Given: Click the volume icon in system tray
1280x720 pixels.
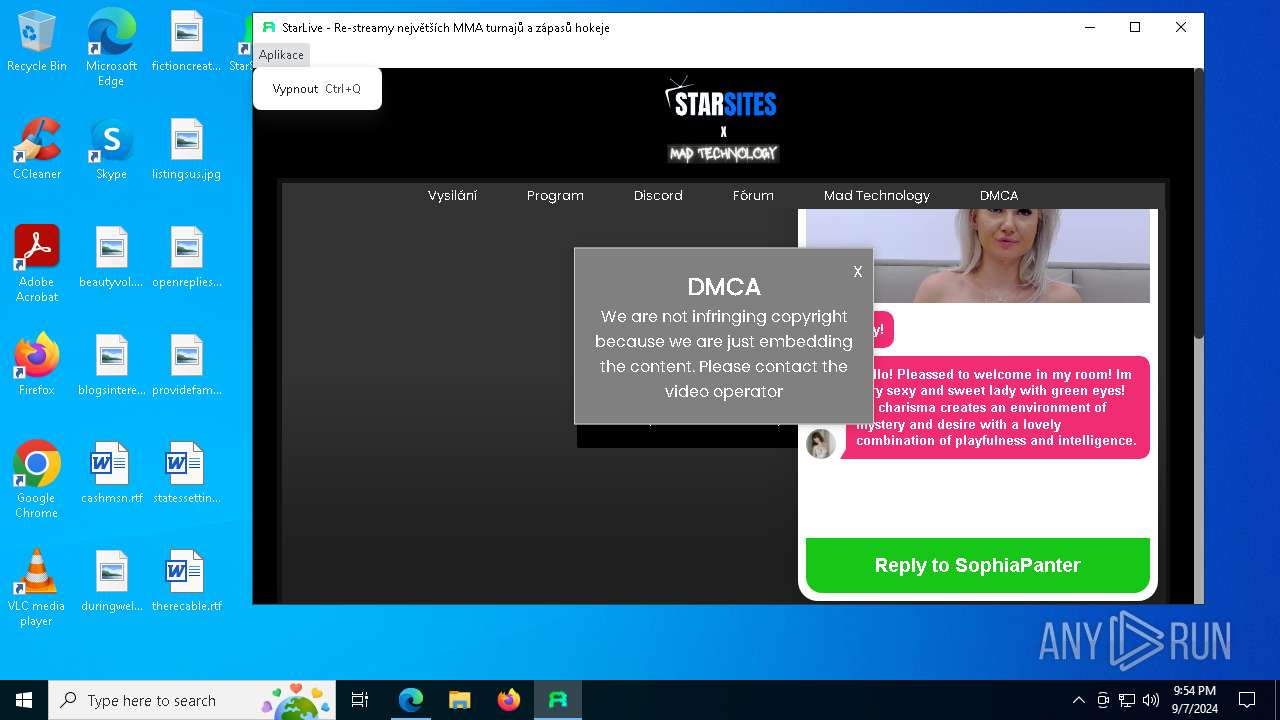Looking at the screenshot, I should pos(1150,700).
